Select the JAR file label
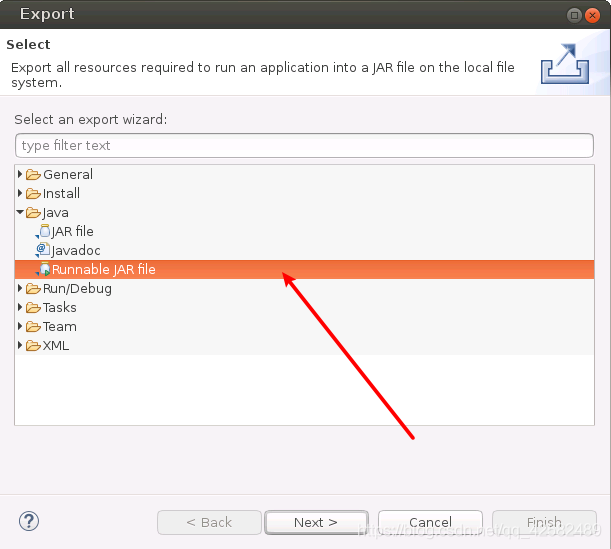 pos(72,231)
